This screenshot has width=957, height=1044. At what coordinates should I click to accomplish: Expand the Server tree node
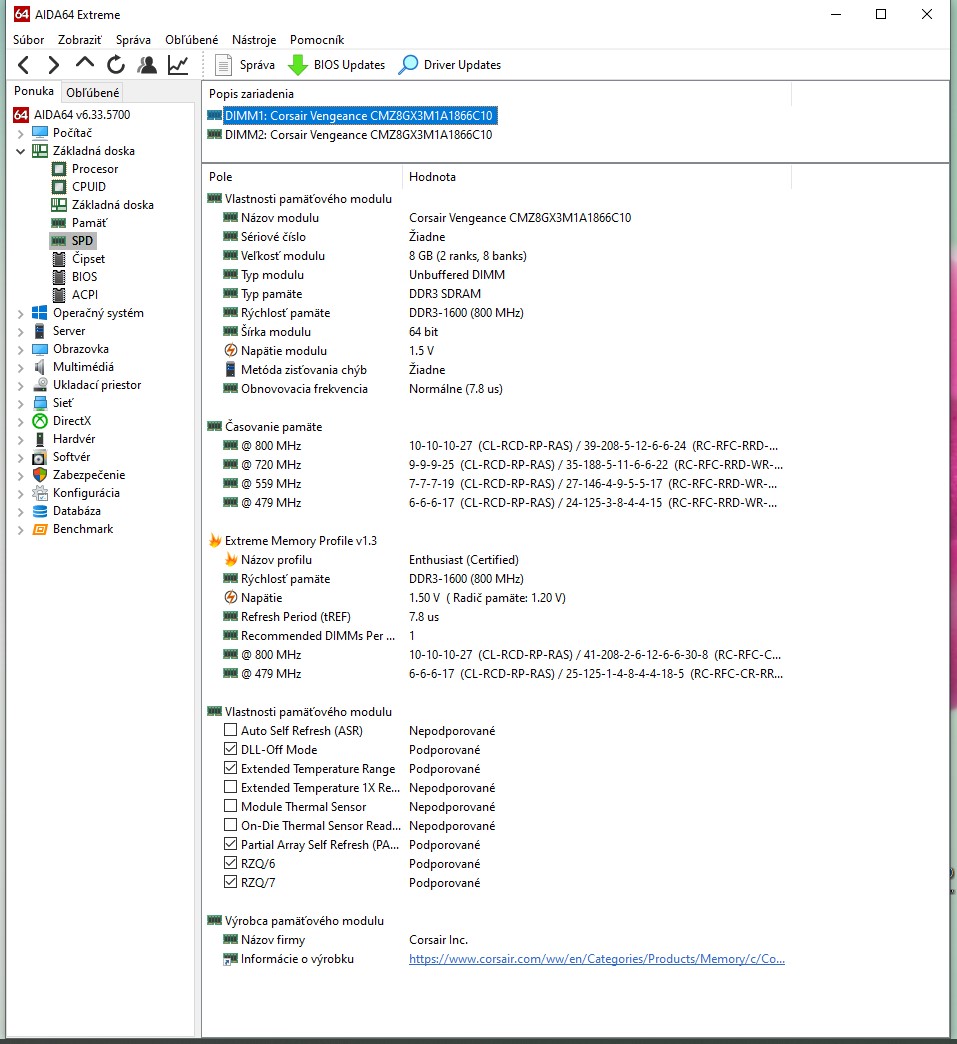[20, 331]
